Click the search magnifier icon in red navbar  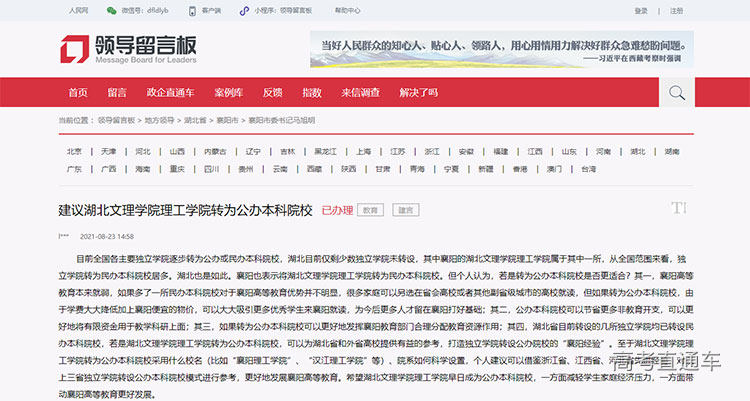[676, 93]
